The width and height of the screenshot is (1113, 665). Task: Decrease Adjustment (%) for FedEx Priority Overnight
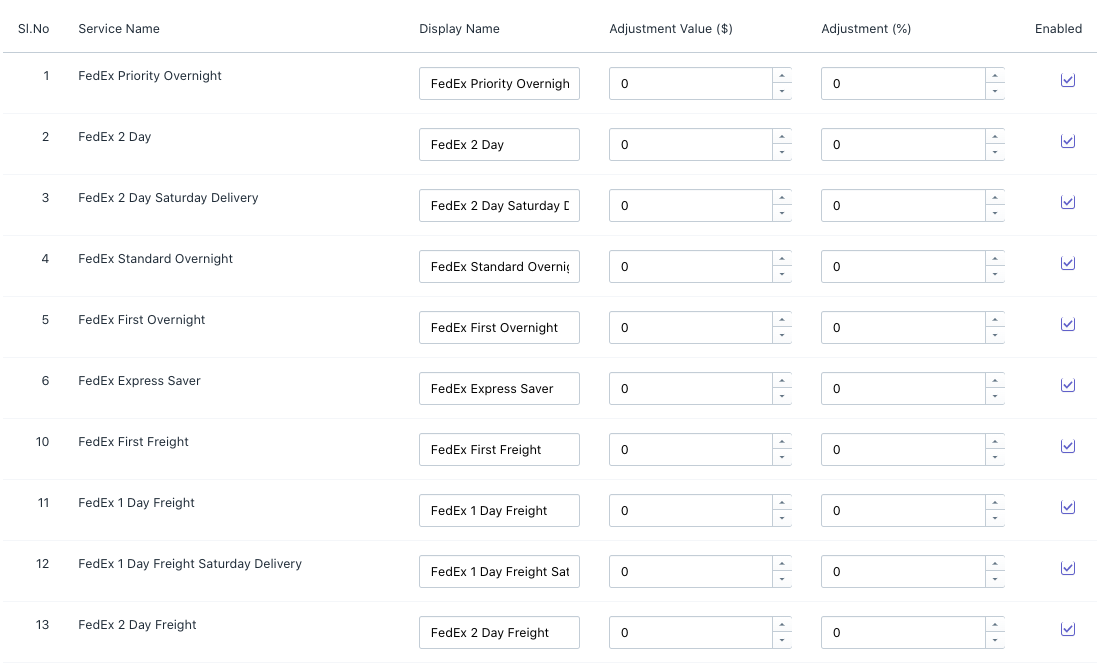click(x=994, y=92)
